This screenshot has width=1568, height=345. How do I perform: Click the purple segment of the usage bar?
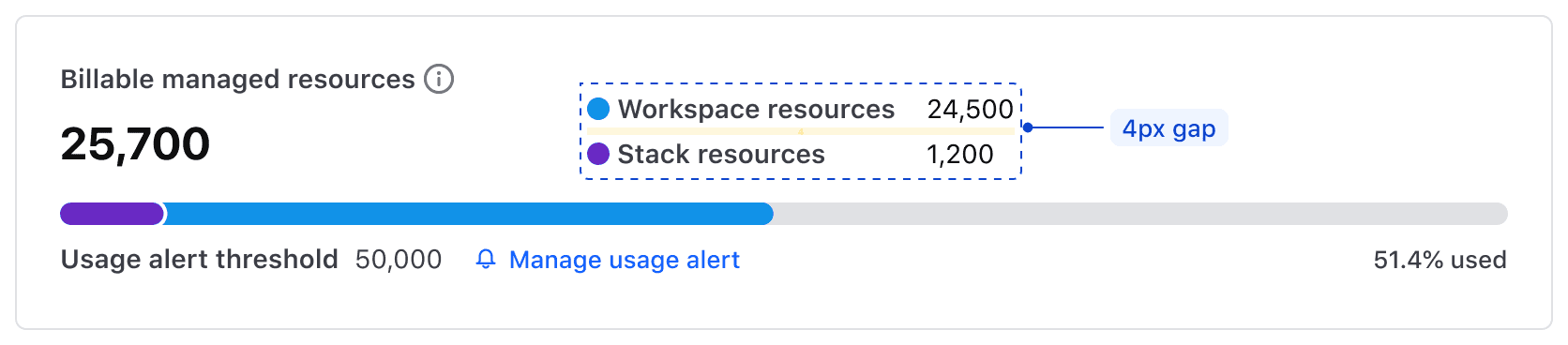112,214
